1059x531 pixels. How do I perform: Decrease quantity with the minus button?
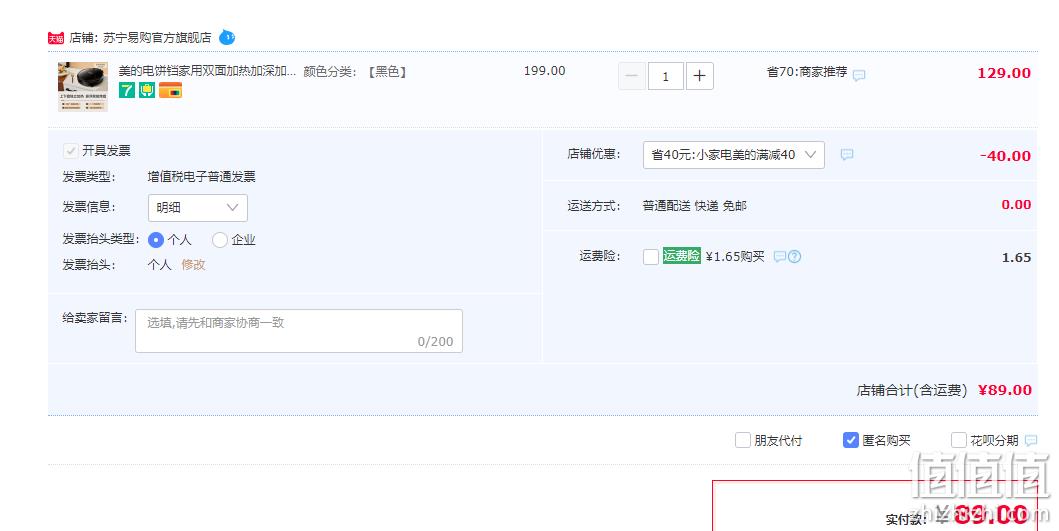point(632,76)
